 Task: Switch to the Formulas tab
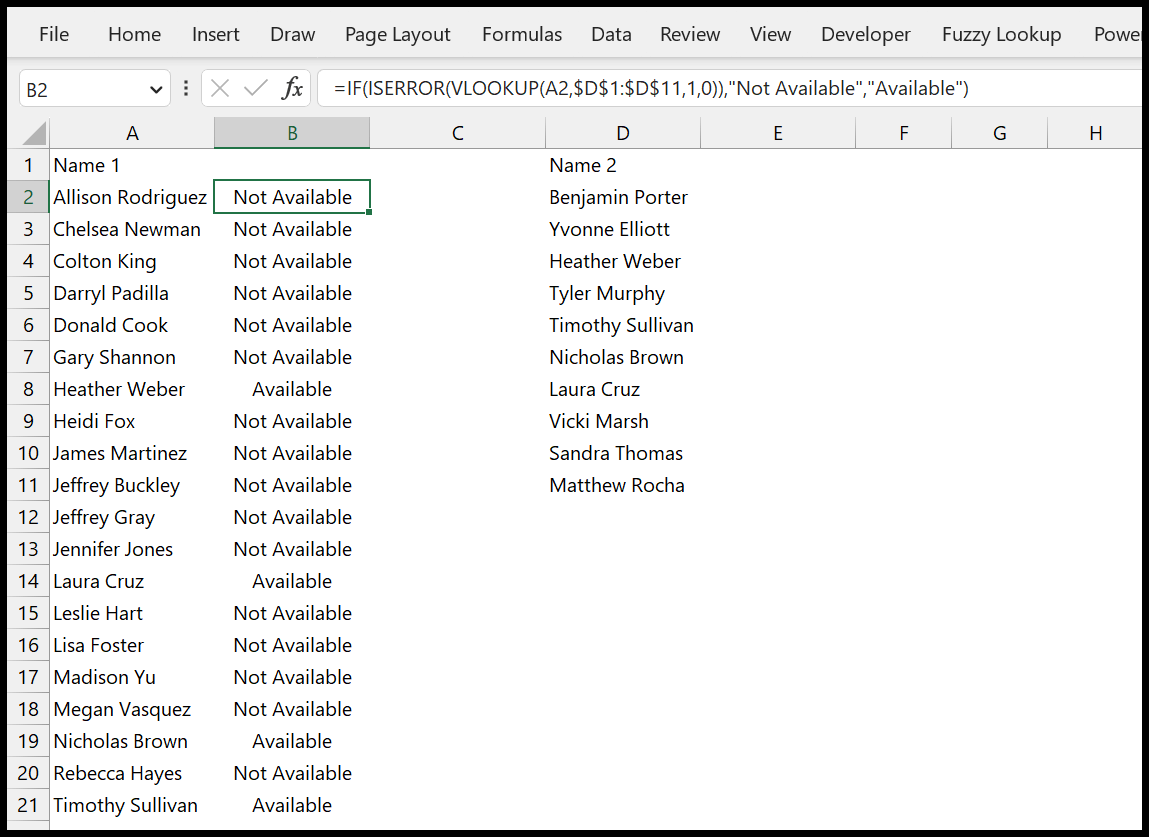[521, 34]
